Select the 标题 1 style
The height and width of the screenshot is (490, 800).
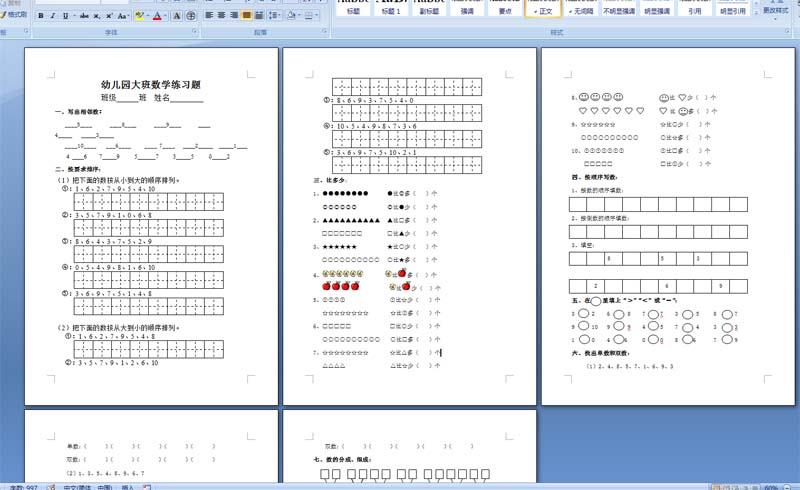point(391,8)
